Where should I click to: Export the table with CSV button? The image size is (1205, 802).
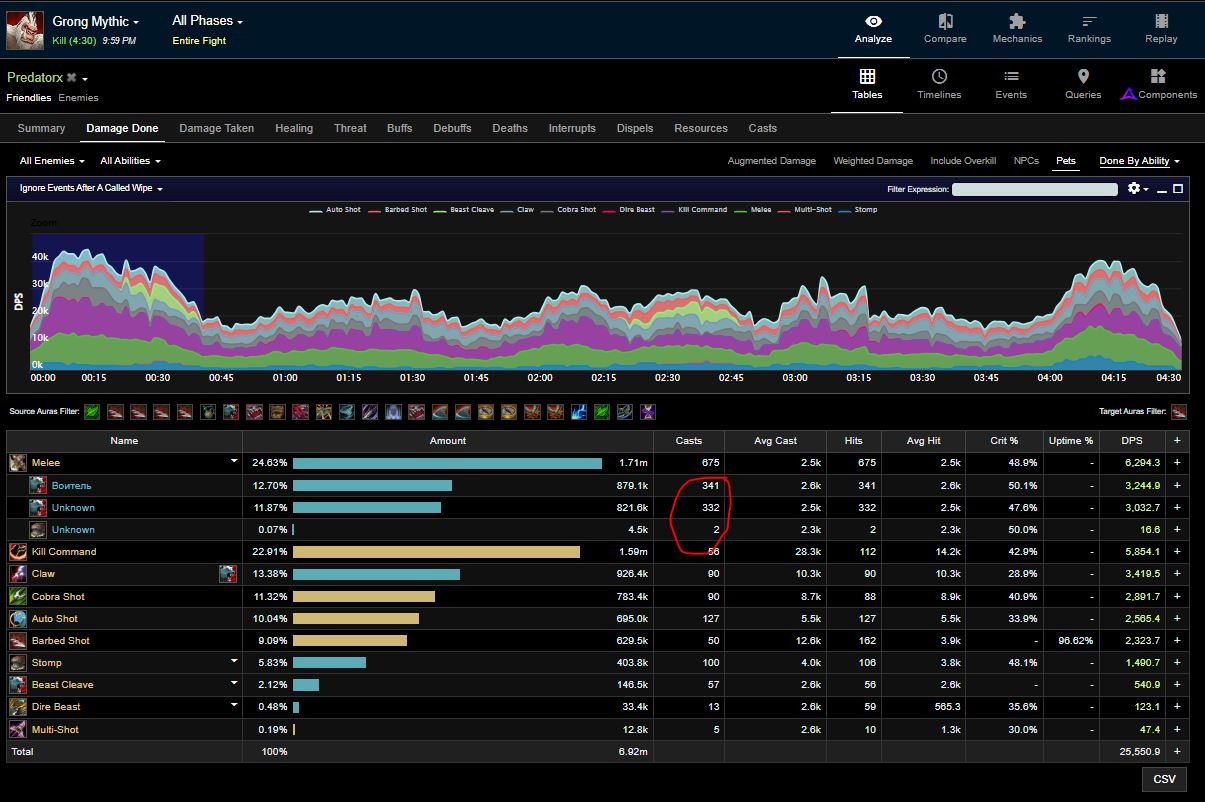(1164, 780)
